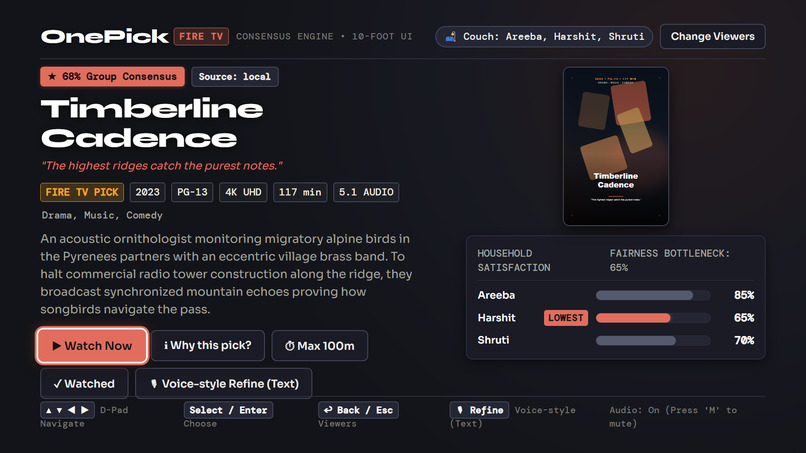Click the Back / Esc arrow hint

pos(358,410)
